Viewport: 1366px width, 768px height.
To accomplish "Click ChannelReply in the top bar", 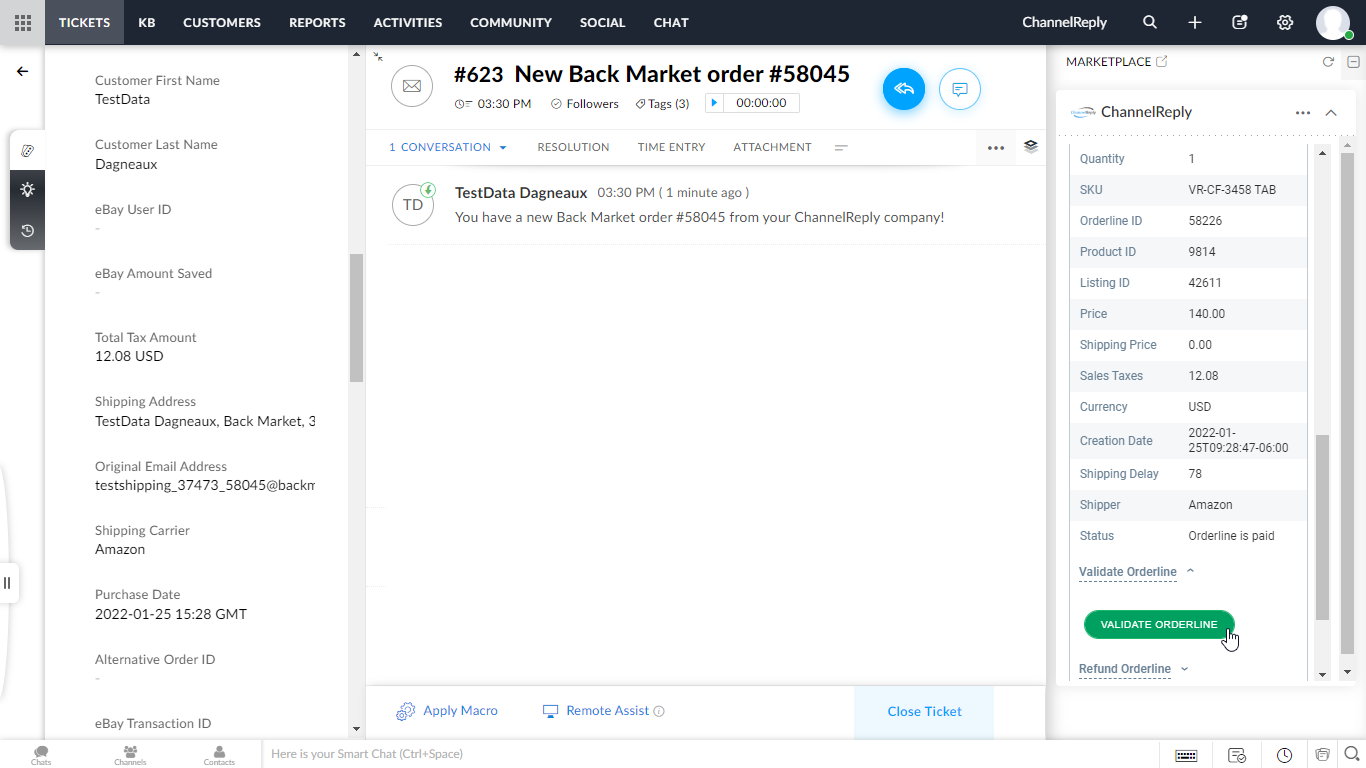I will (1066, 22).
